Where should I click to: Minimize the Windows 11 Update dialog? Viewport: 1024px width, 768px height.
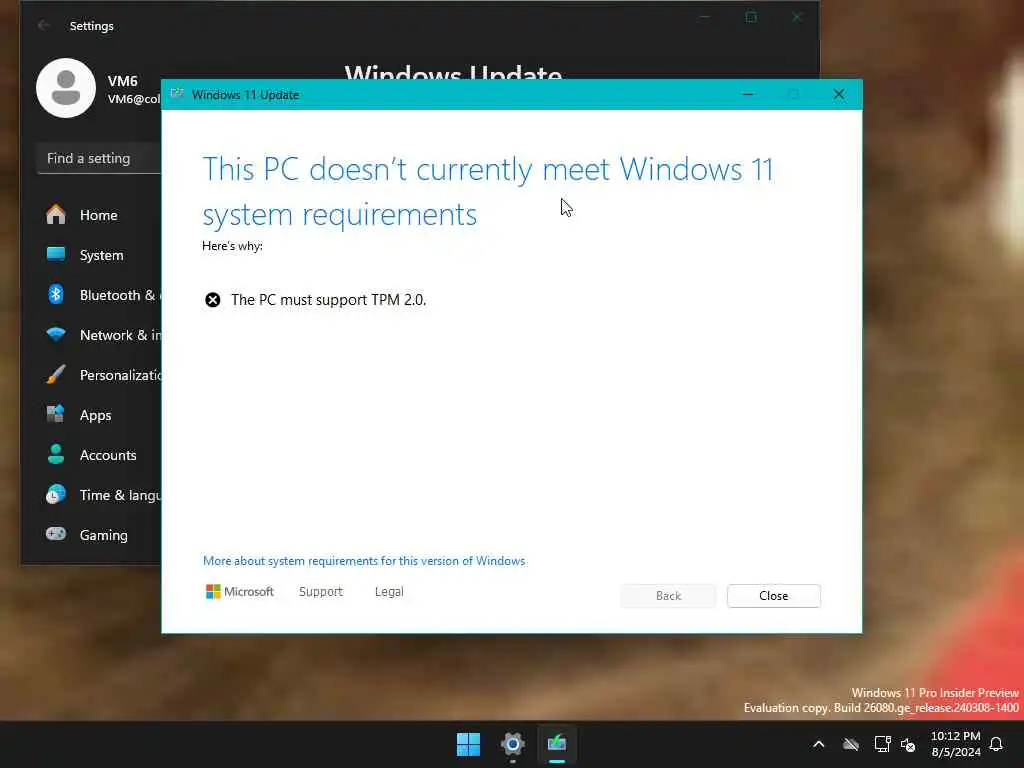(x=748, y=95)
